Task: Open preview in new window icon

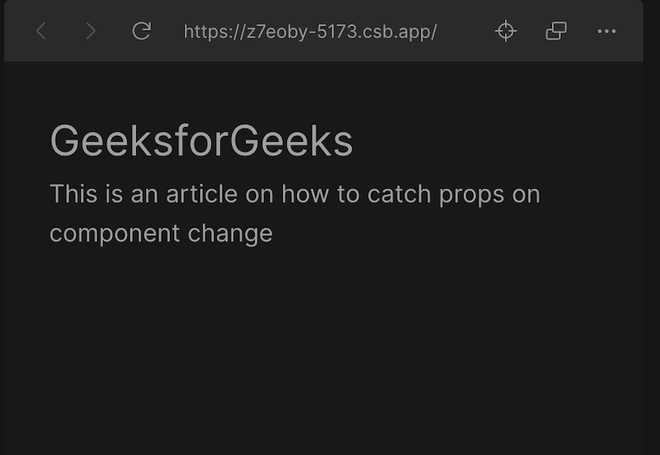Action: 556,31
